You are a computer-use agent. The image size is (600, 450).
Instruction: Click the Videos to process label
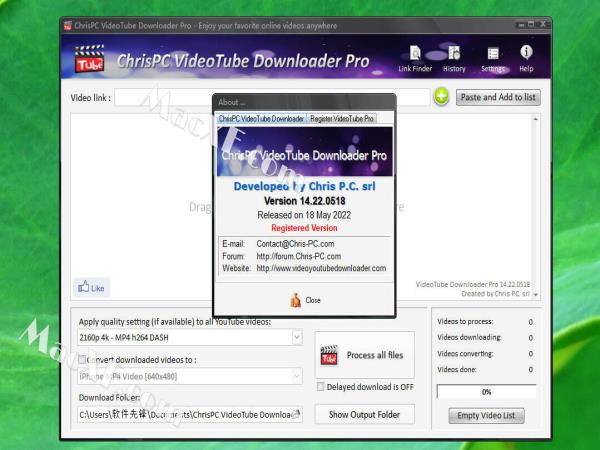coord(465,321)
